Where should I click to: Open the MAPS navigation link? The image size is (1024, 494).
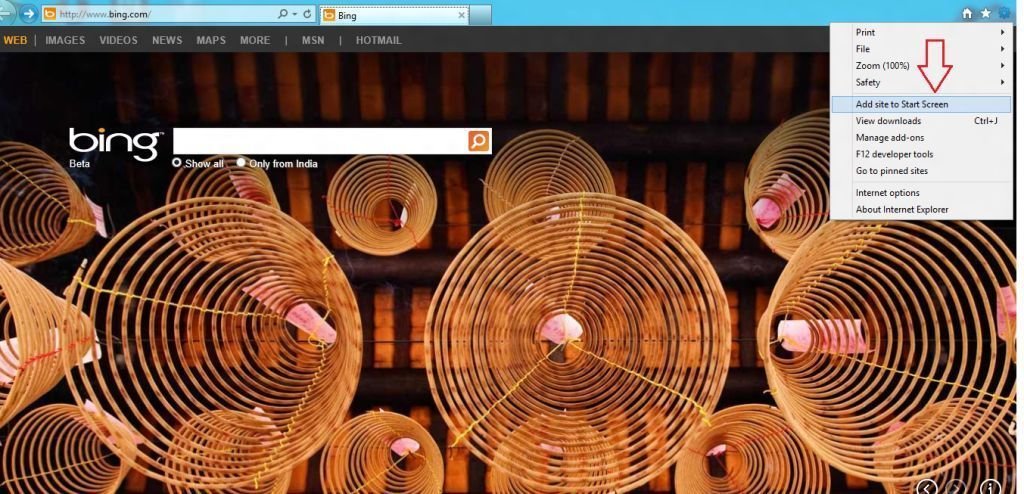point(211,40)
